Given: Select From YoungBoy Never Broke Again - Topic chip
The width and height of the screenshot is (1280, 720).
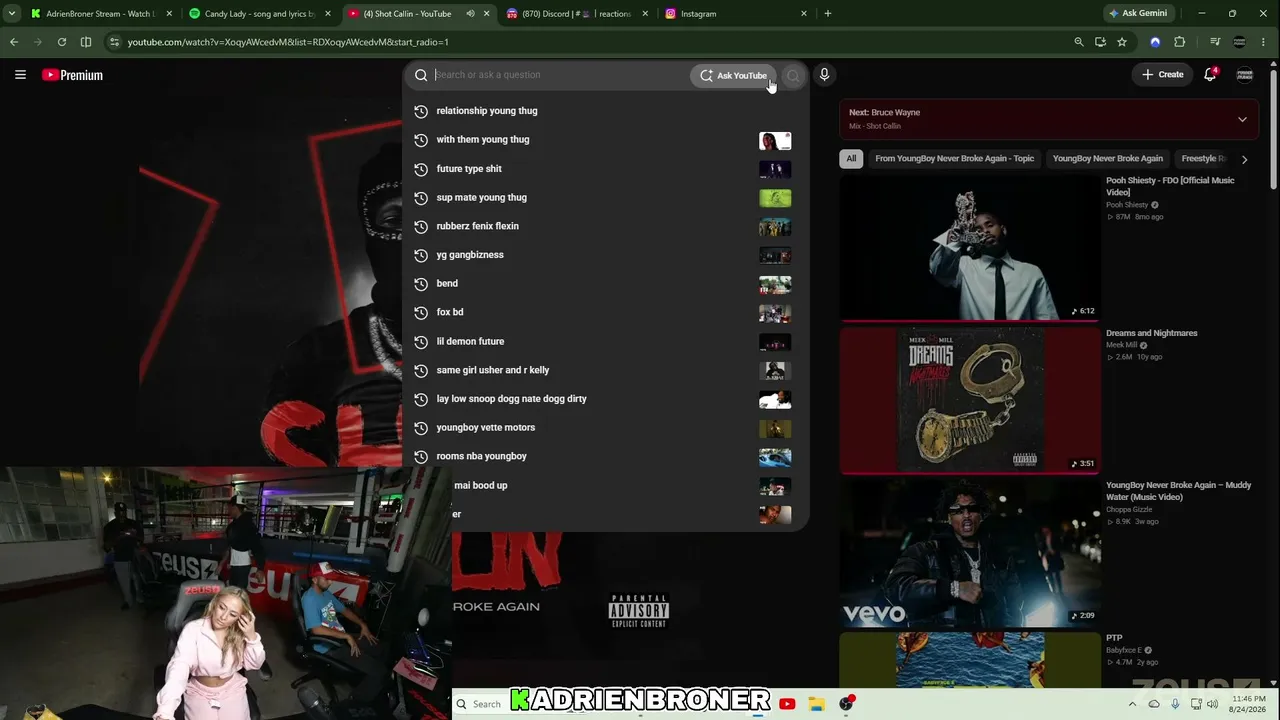Looking at the screenshot, I should click(954, 159).
